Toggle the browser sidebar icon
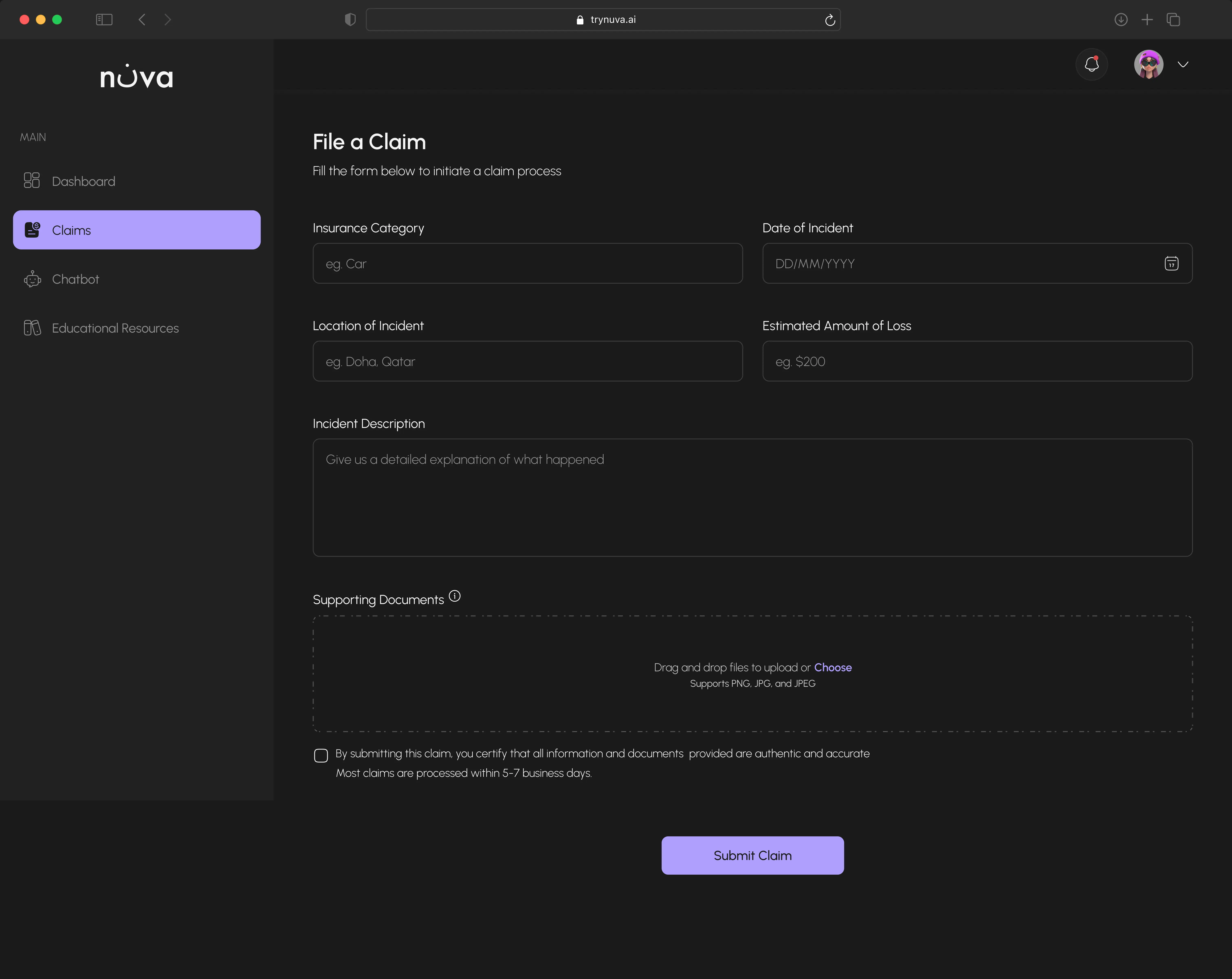Screen dimensions: 1232x979 click(104, 19)
